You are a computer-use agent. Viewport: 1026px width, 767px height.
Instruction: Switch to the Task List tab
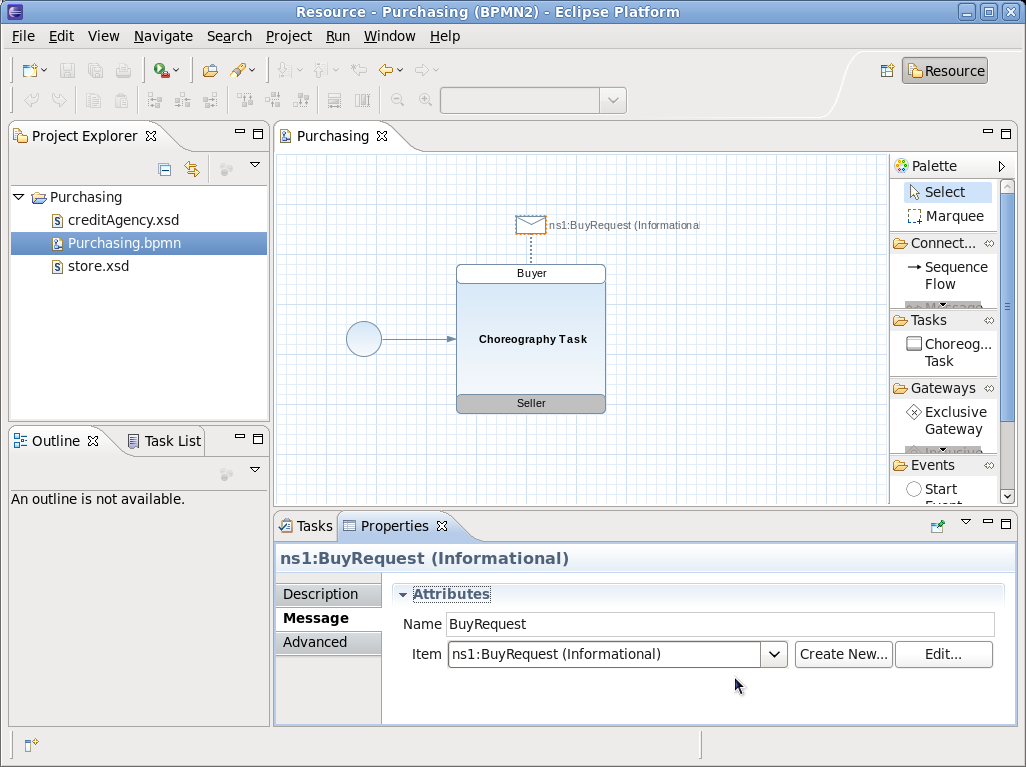tap(164, 441)
